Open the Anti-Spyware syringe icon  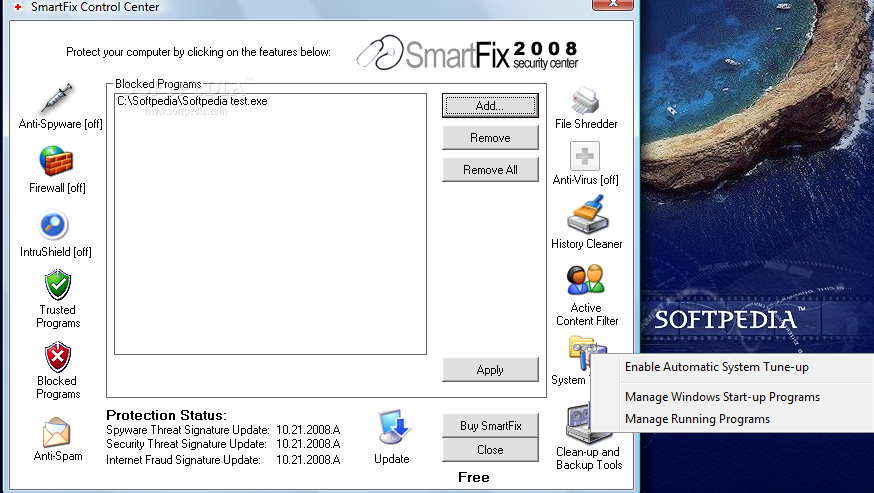coord(57,98)
